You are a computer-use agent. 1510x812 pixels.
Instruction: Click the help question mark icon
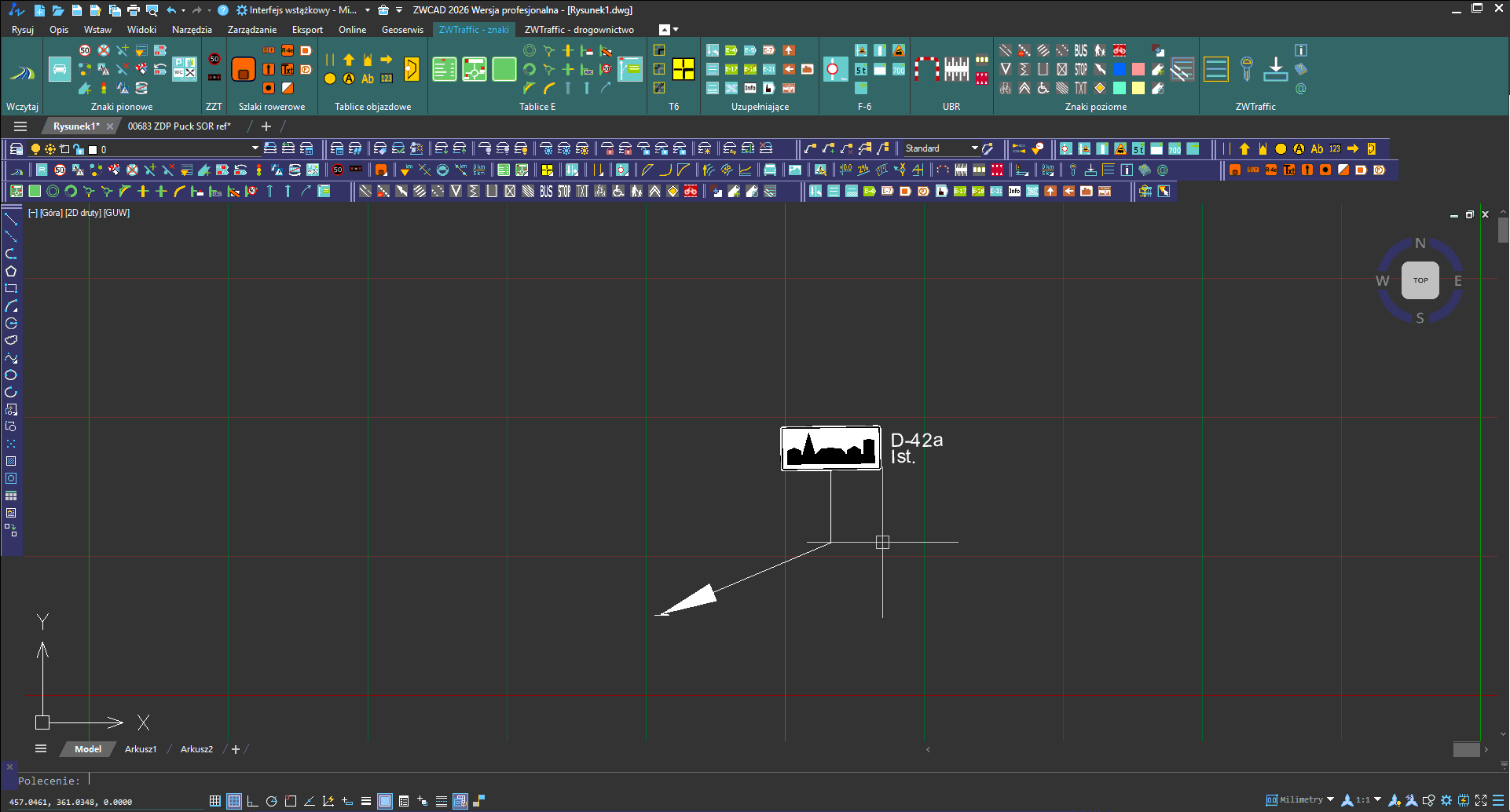(223, 10)
